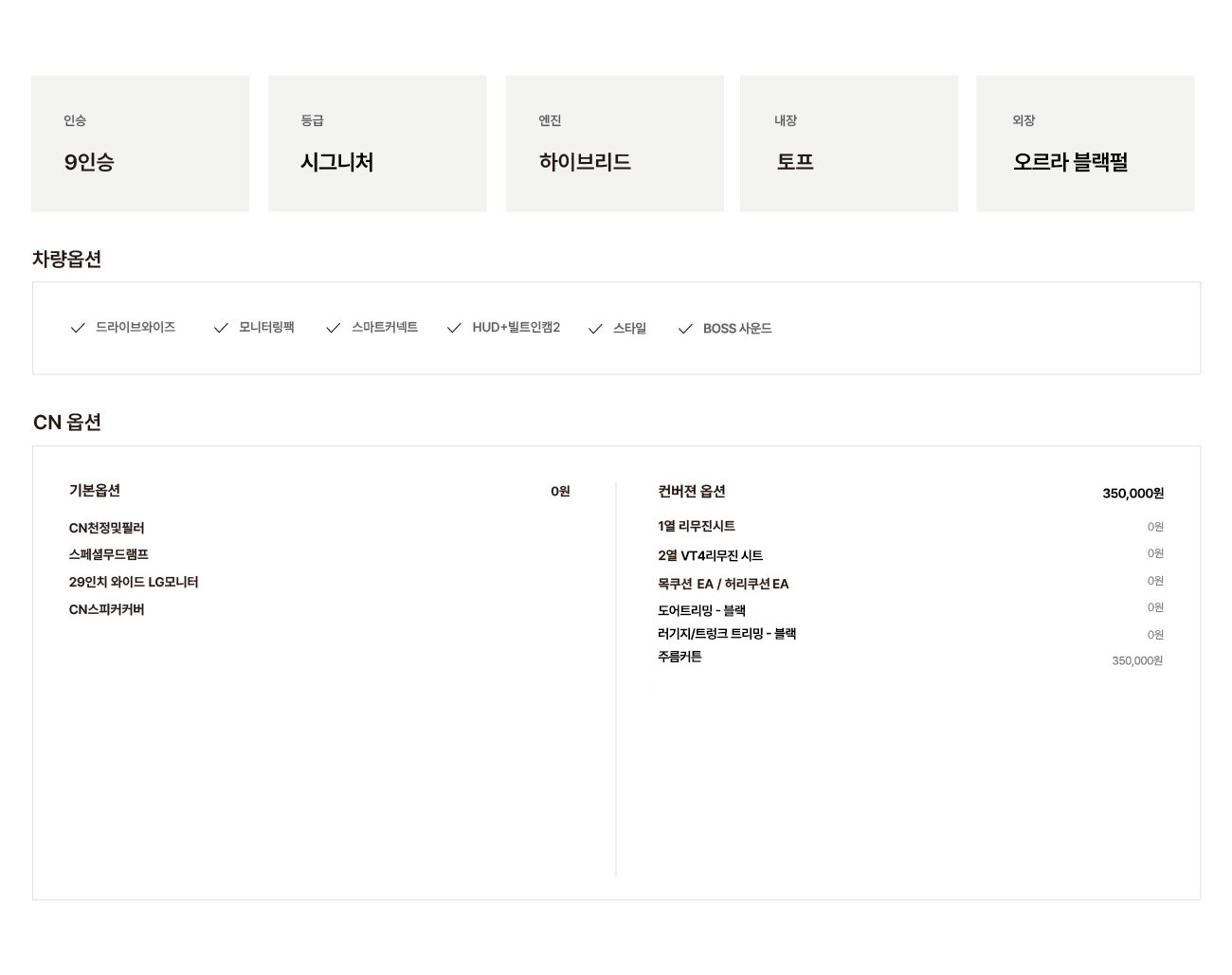This screenshot has width=1232, height=975.
Task: Click 주름커튼 conversion option
Action: point(679,656)
